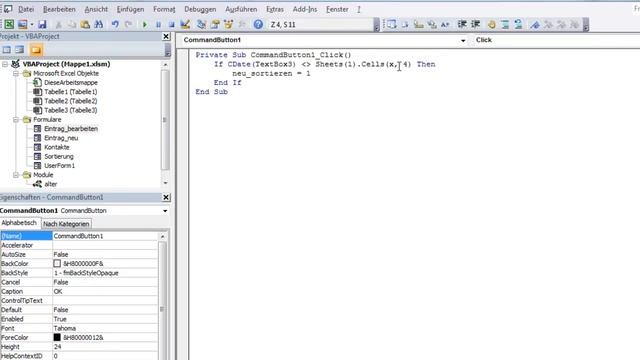
Task: Click the Insert UserForm toolbar icon
Action: [22, 24]
